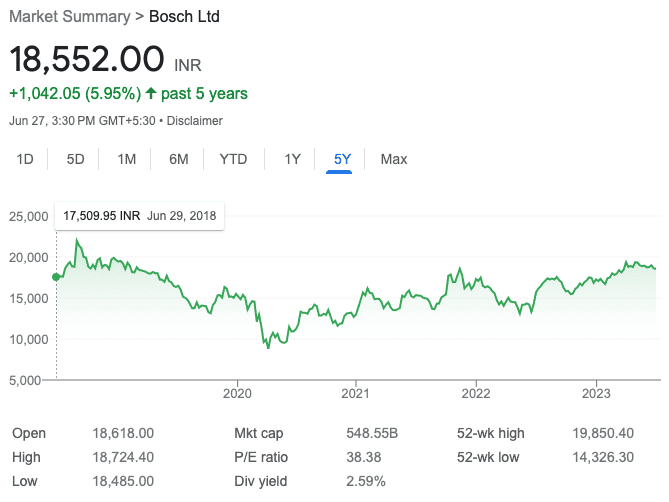Viewport: 669px width, 502px height.
Task: Switch chart to 6M range
Action: point(178,159)
